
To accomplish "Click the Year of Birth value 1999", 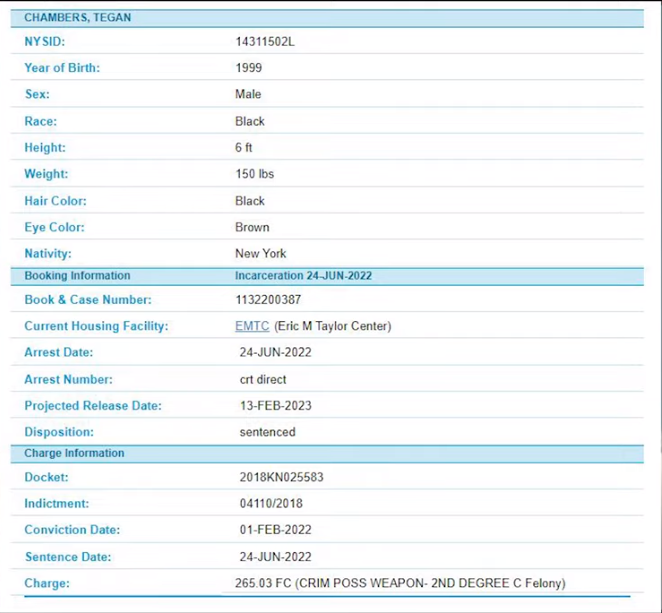I will [249, 68].
